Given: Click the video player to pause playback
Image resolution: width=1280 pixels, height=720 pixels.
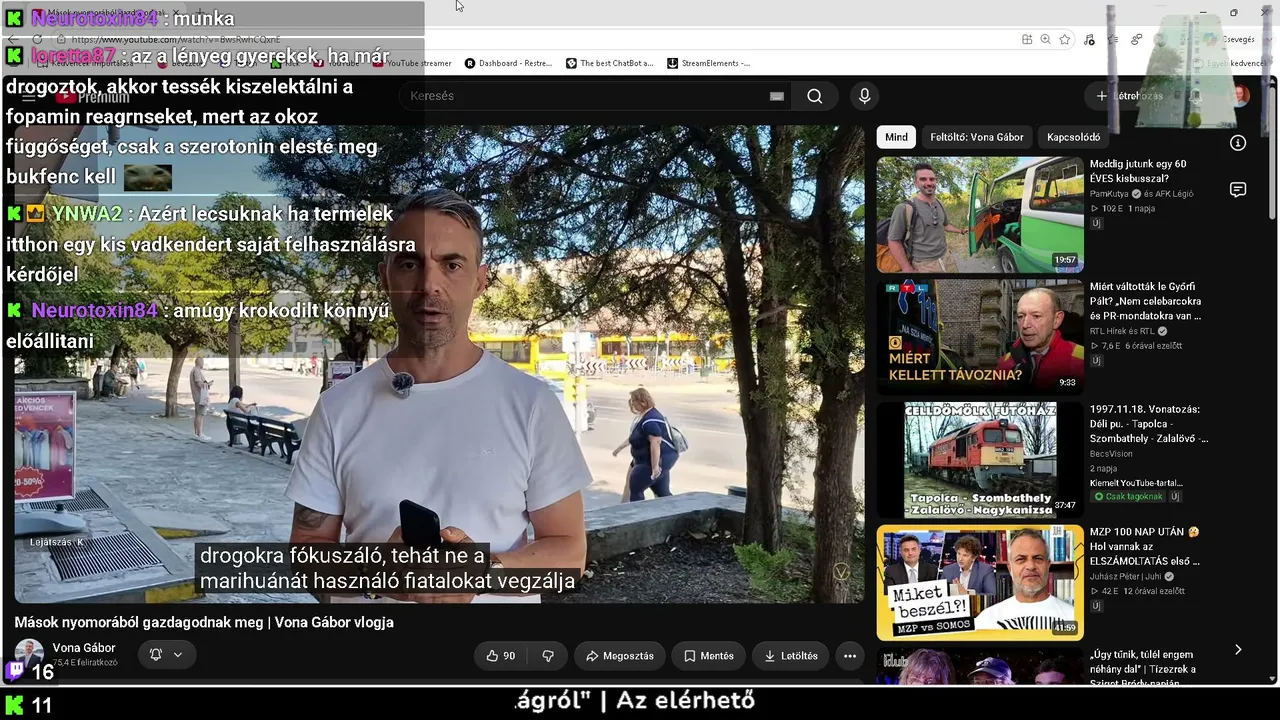Looking at the screenshot, I should pyautogui.click(x=439, y=364).
